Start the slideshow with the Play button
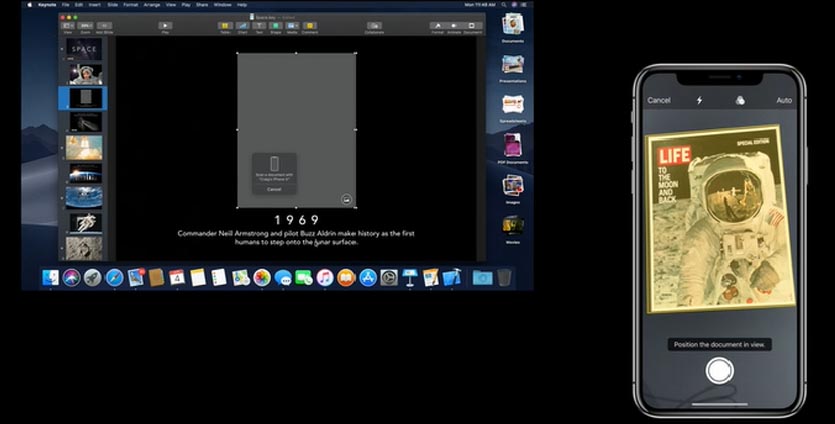 tap(165, 26)
